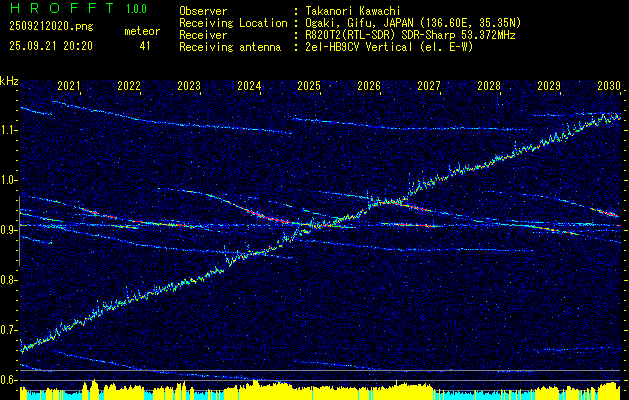Click the Receiving Location label
629x400 pixels.
point(233,23)
